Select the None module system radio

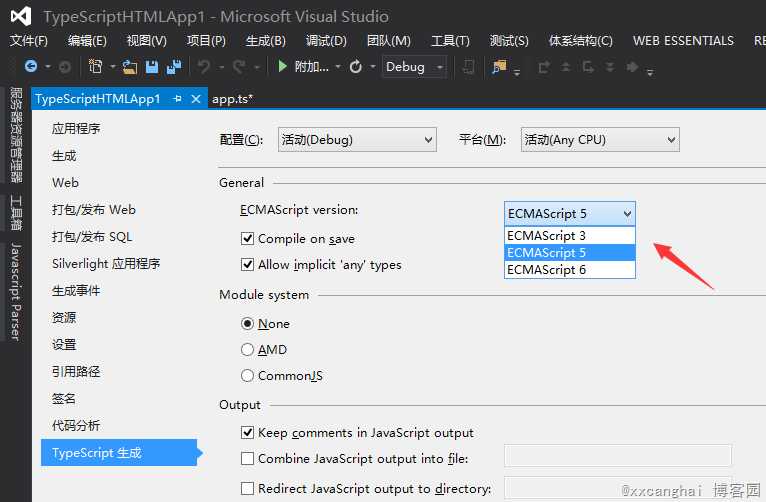[248, 324]
